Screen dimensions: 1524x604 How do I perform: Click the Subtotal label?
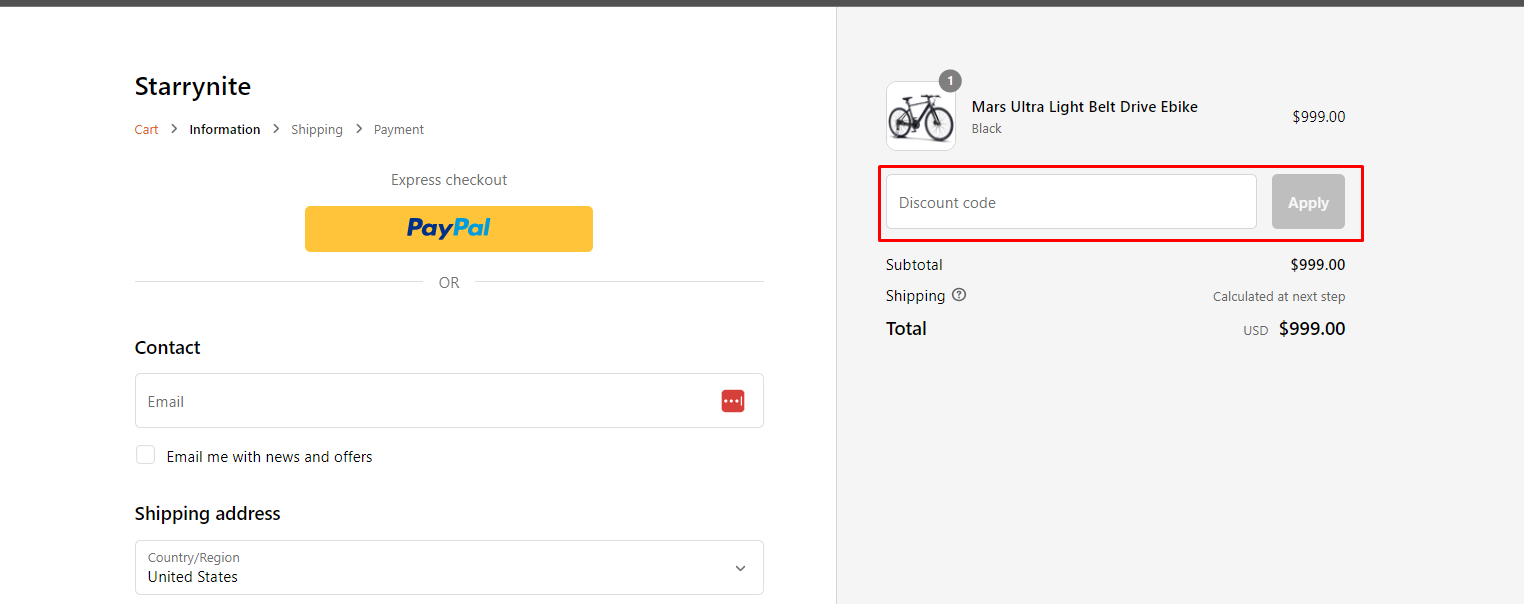click(914, 265)
